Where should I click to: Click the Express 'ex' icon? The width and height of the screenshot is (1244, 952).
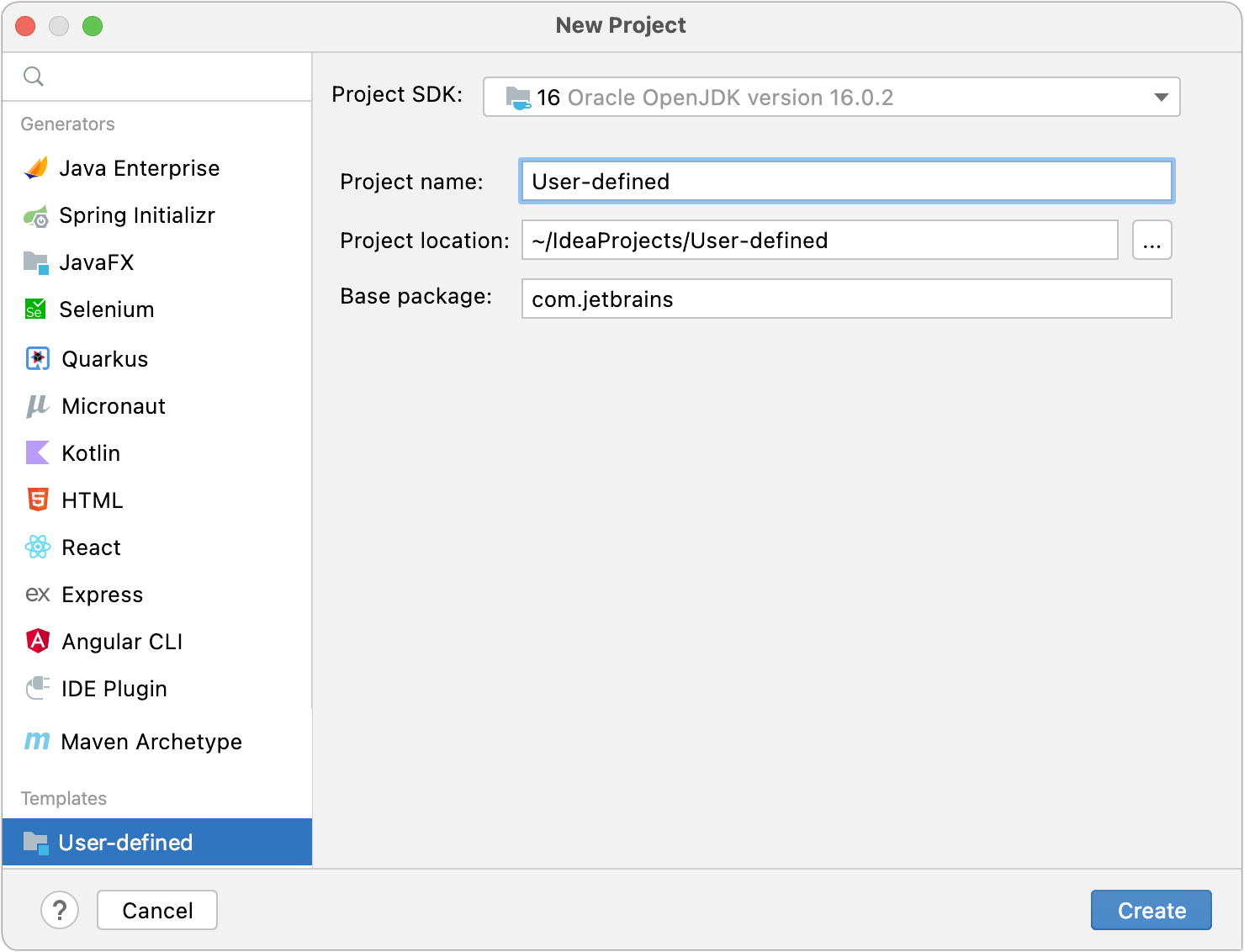(38, 595)
